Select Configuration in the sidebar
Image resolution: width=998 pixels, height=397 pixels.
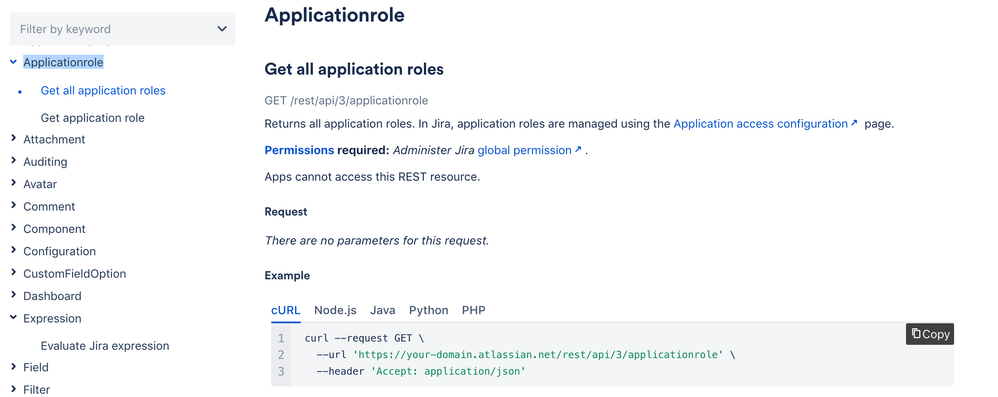[59, 251]
